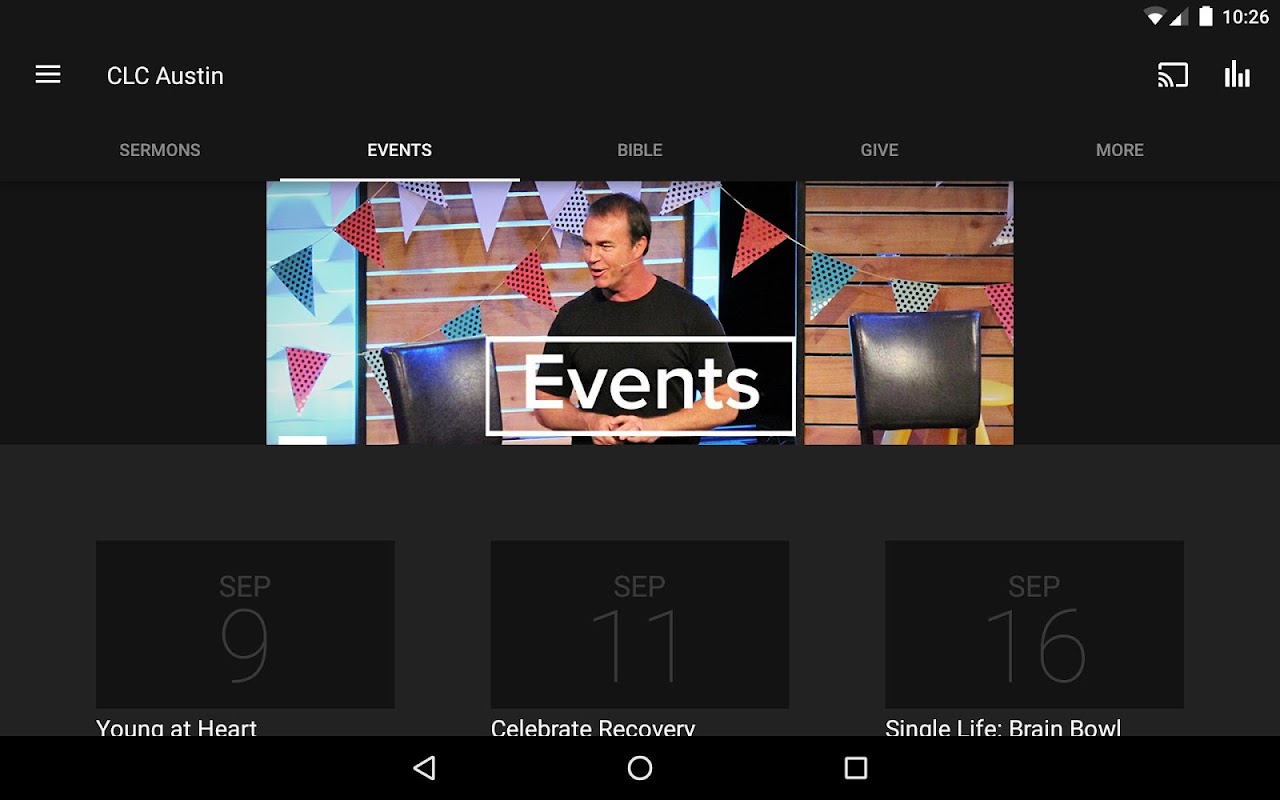Tap the cellular signal icon
The image size is (1280, 800).
point(1178,17)
